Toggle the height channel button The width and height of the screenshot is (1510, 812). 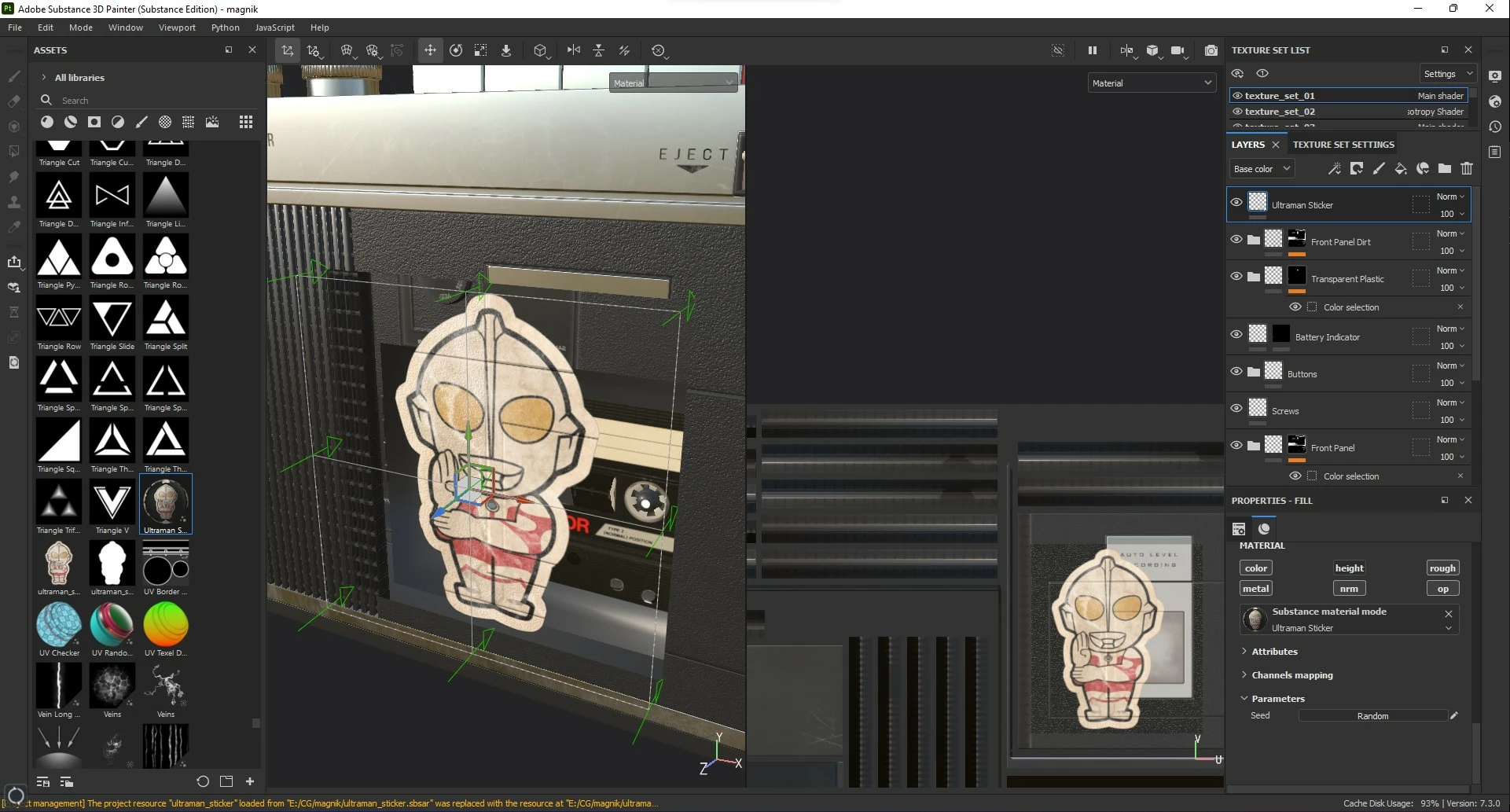(1349, 568)
